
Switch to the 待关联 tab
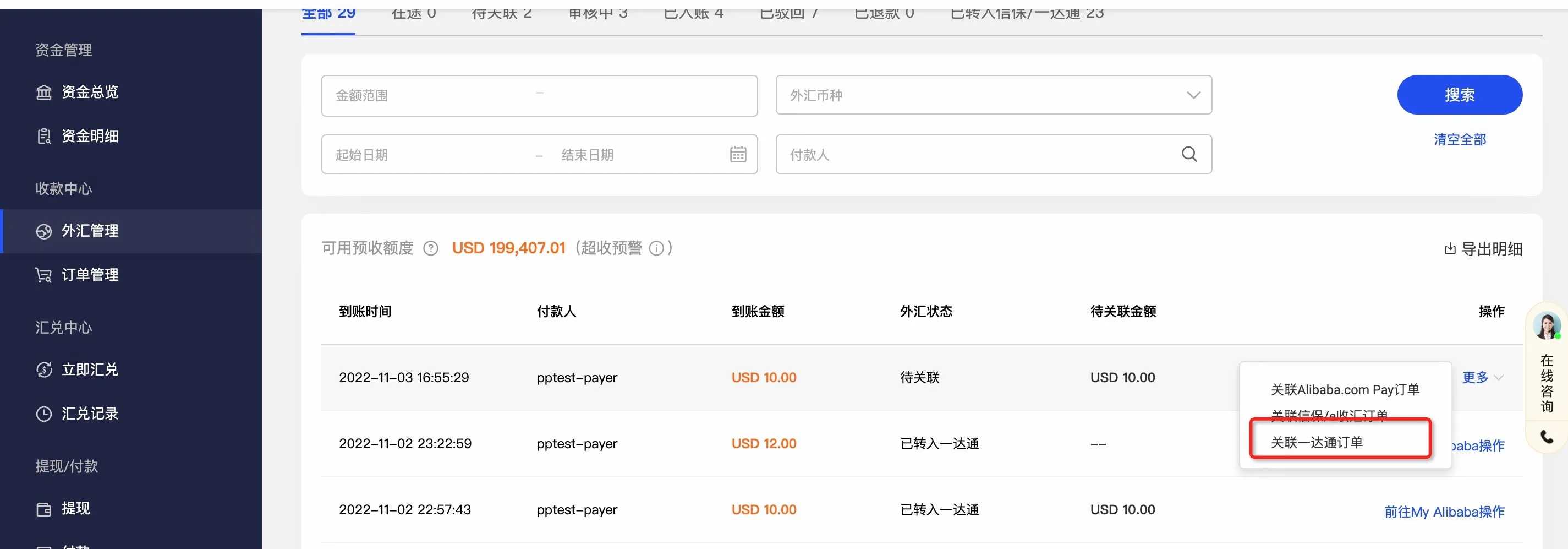(501, 13)
